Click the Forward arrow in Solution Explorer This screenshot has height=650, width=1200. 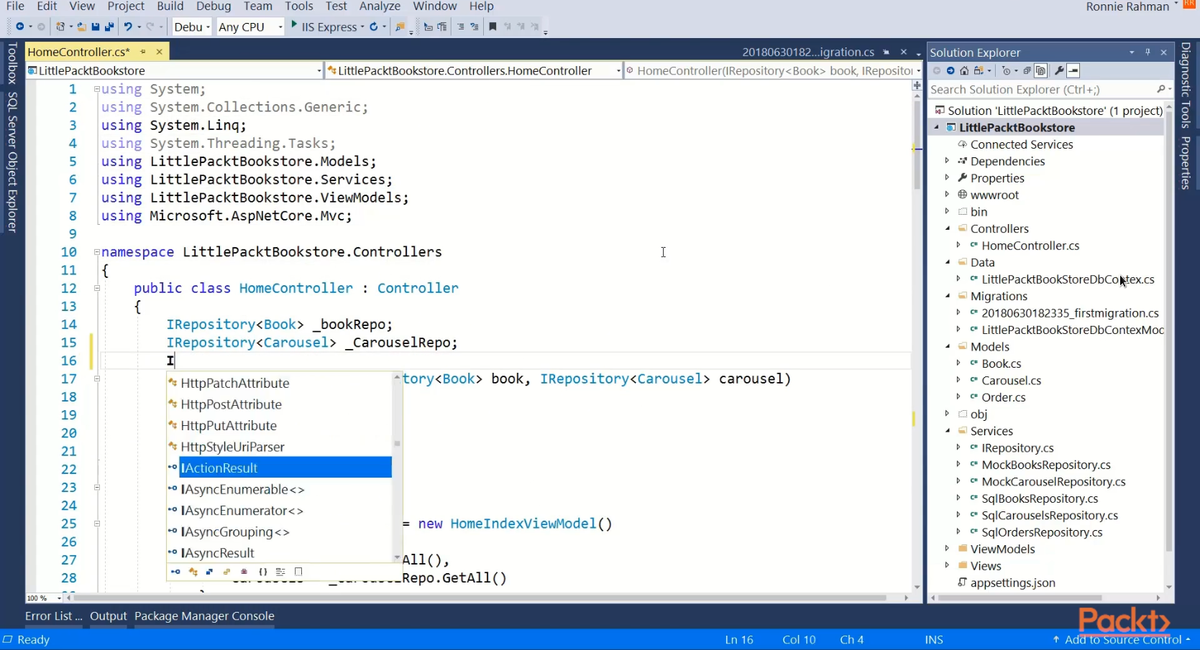coord(950,71)
